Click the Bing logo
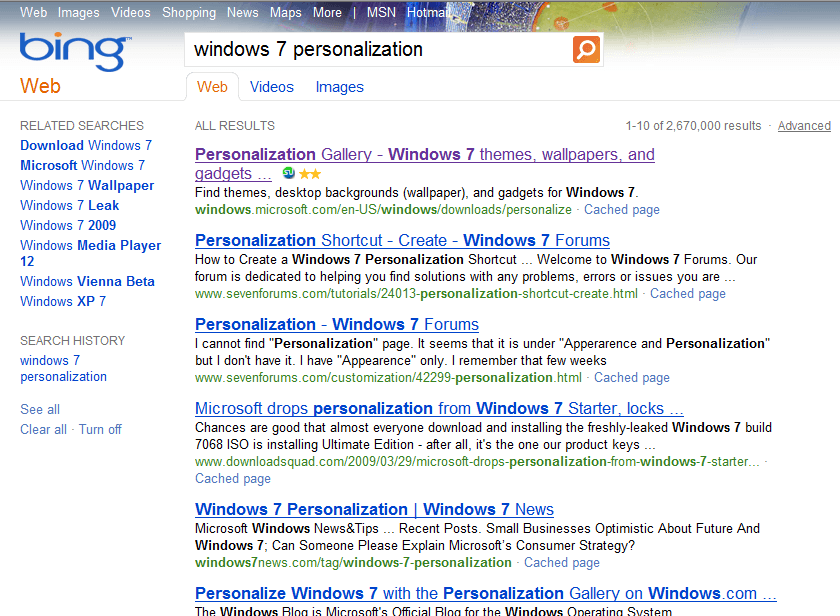This screenshot has width=840, height=616. point(75,52)
